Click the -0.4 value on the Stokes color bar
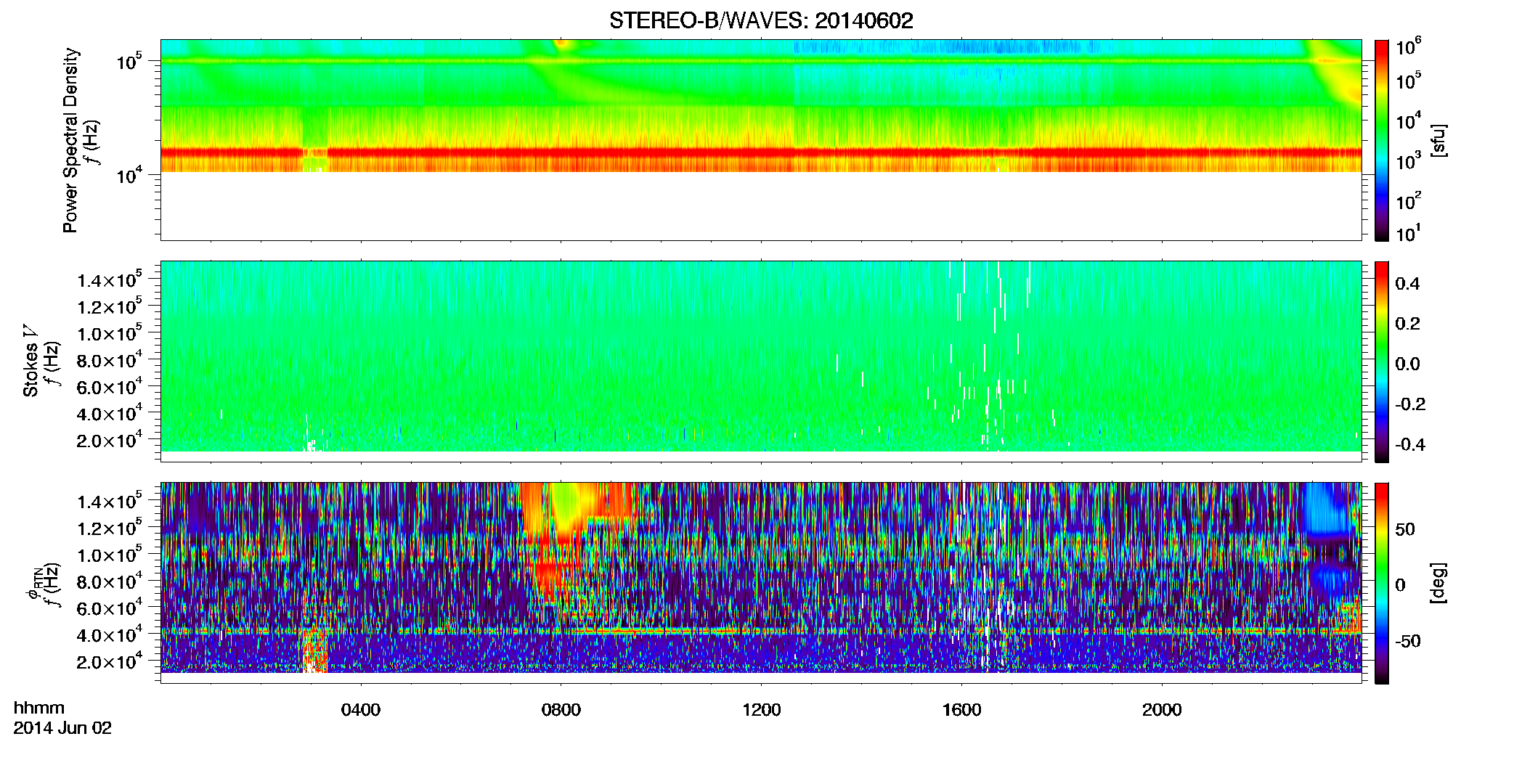This screenshot has width=1522, height=784. [1410, 445]
